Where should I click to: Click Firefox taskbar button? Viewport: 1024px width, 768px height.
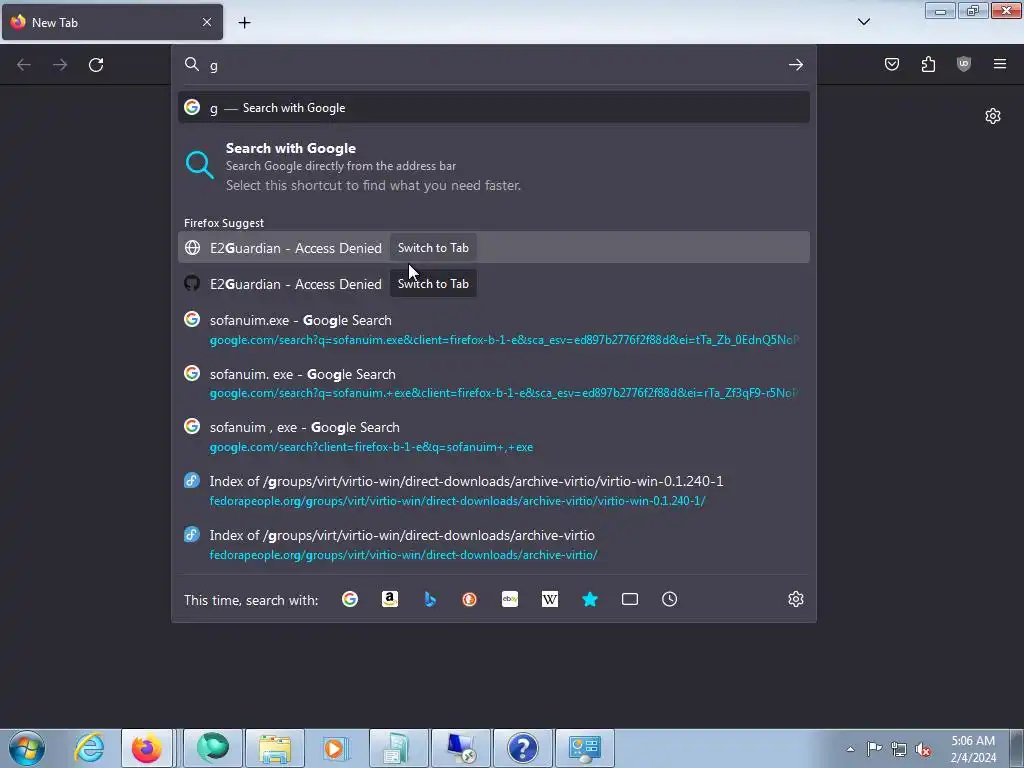147,748
